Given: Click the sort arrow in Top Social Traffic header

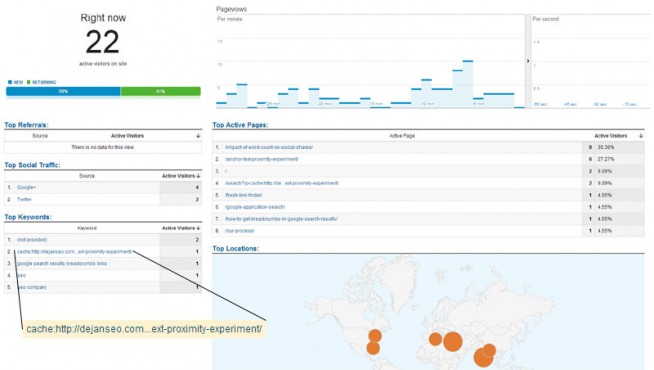Looking at the screenshot, I should 198,176.
